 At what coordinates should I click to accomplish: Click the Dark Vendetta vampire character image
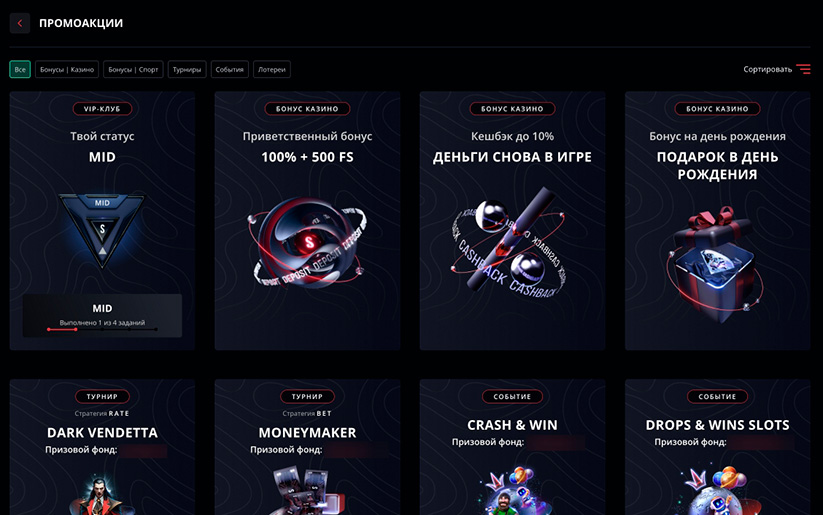point(99,496)
